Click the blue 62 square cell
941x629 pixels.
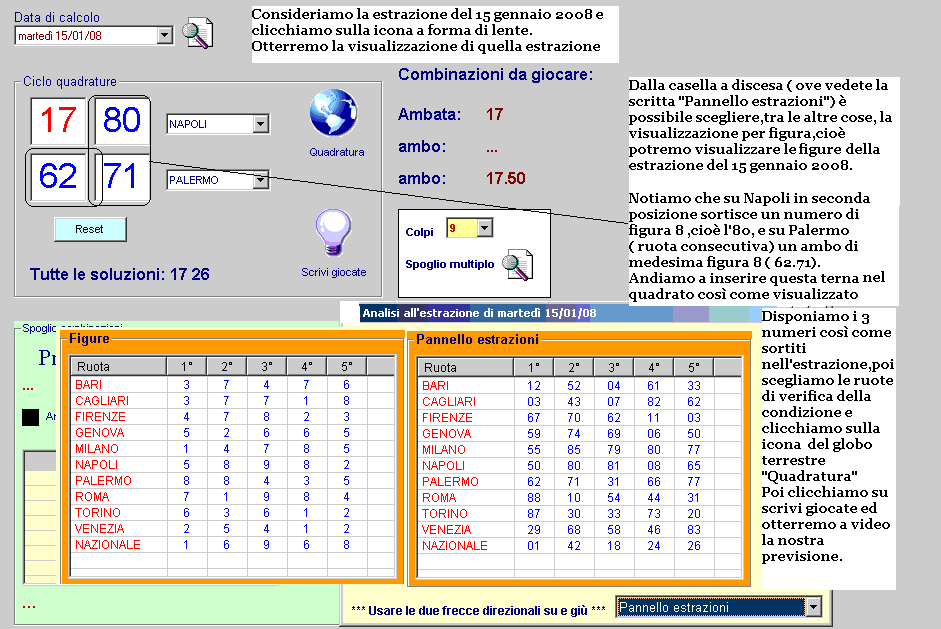(x=58, y=176)
